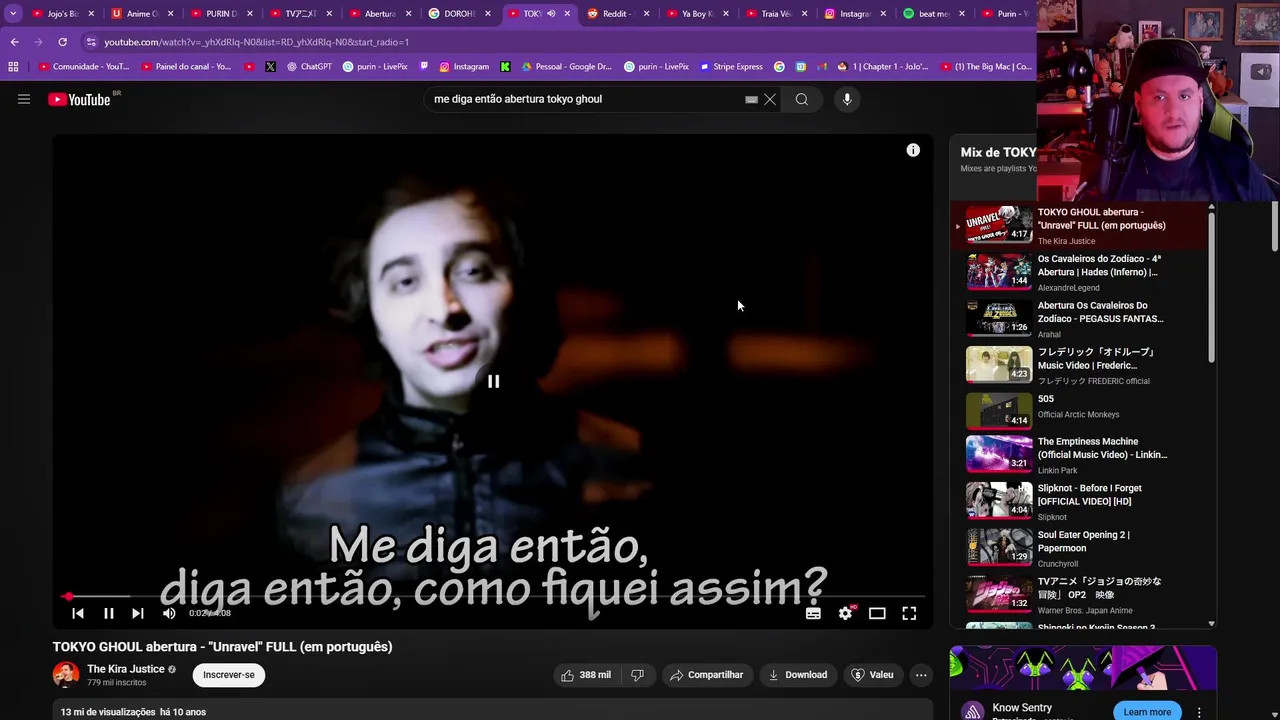This screenshot has height=720, width=1280.
Task: Run search with the magnifier button
Action: [802, 99]
